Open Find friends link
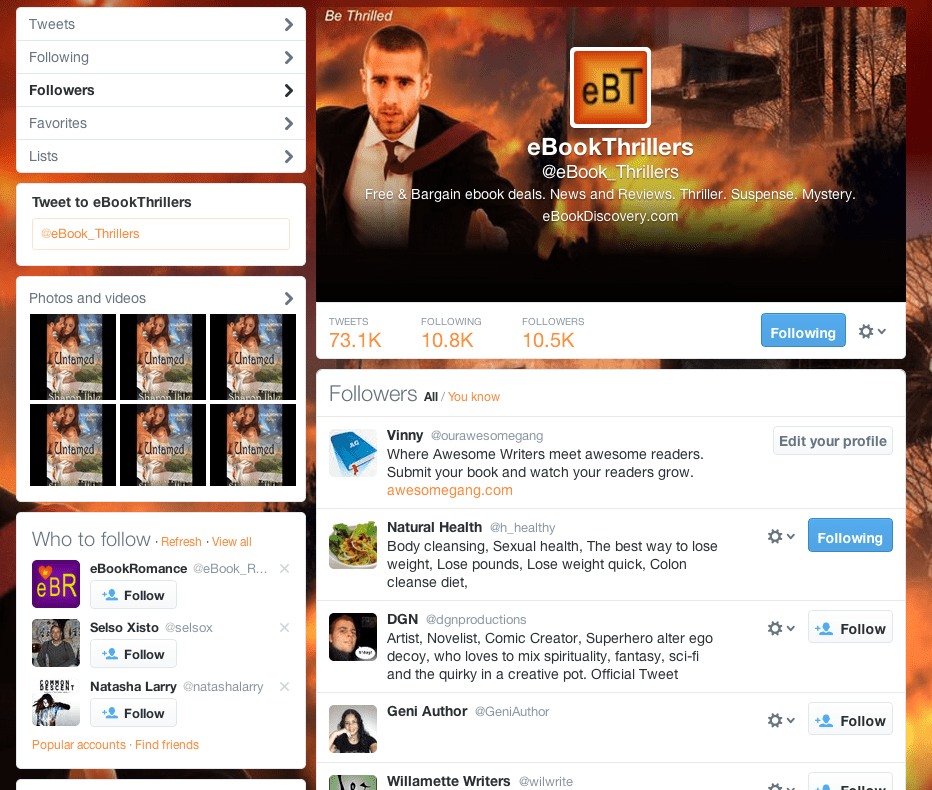 click(x=167, y=745)
